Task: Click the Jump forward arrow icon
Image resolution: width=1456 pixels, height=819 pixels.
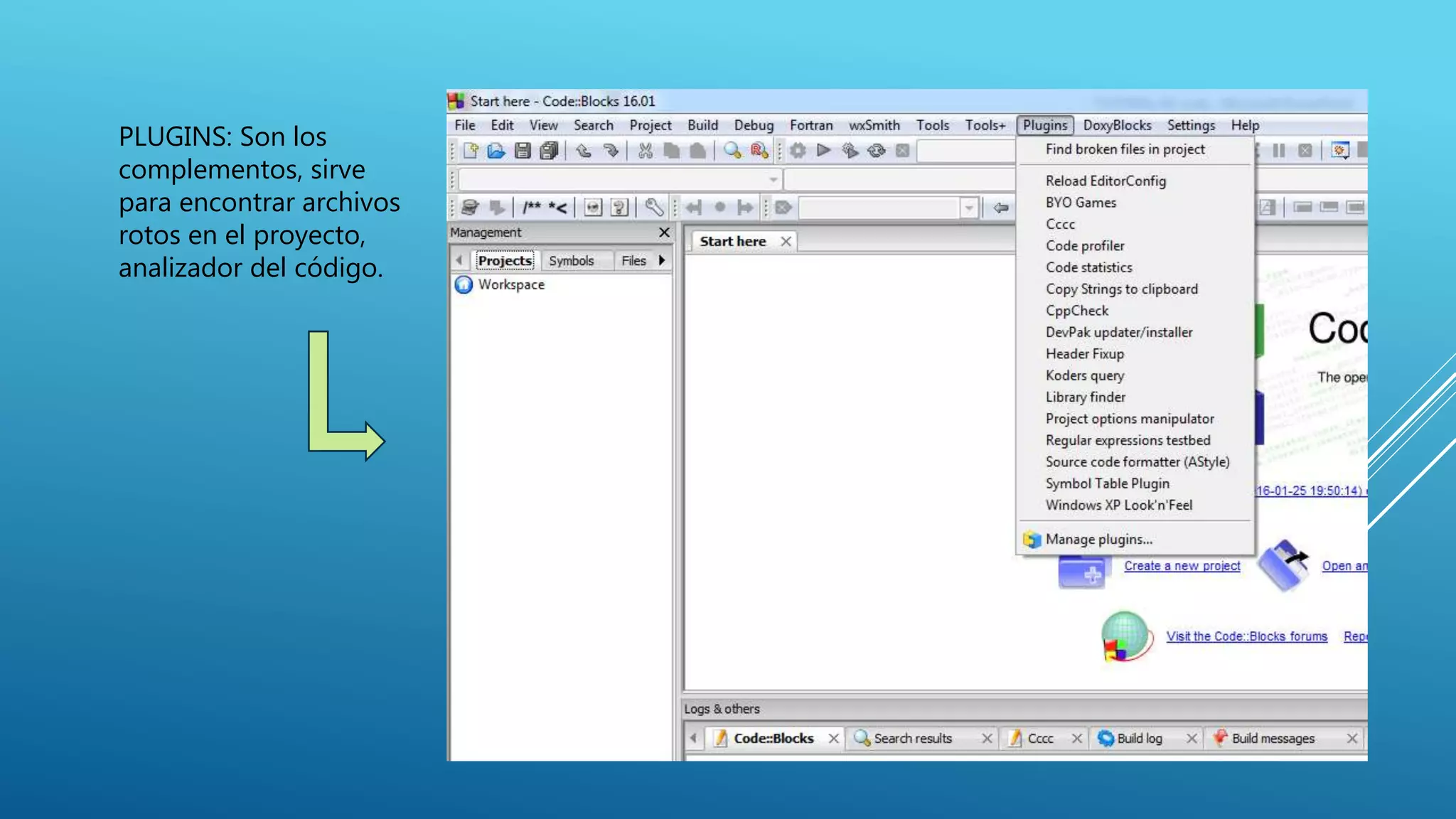Action: pos(745,208)
